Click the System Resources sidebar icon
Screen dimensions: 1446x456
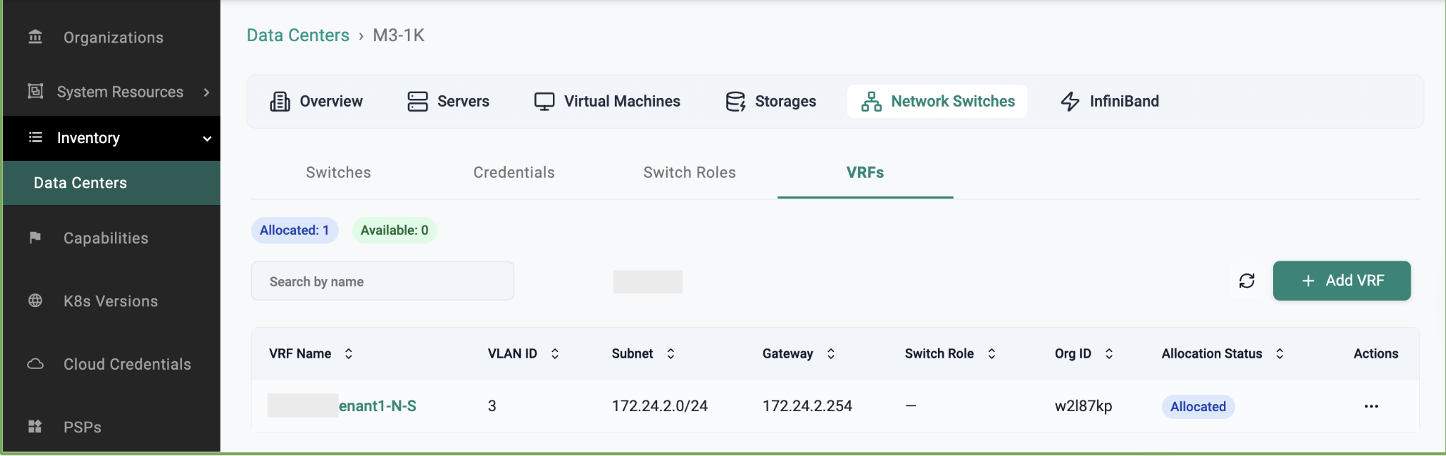(x=36, y=92)
